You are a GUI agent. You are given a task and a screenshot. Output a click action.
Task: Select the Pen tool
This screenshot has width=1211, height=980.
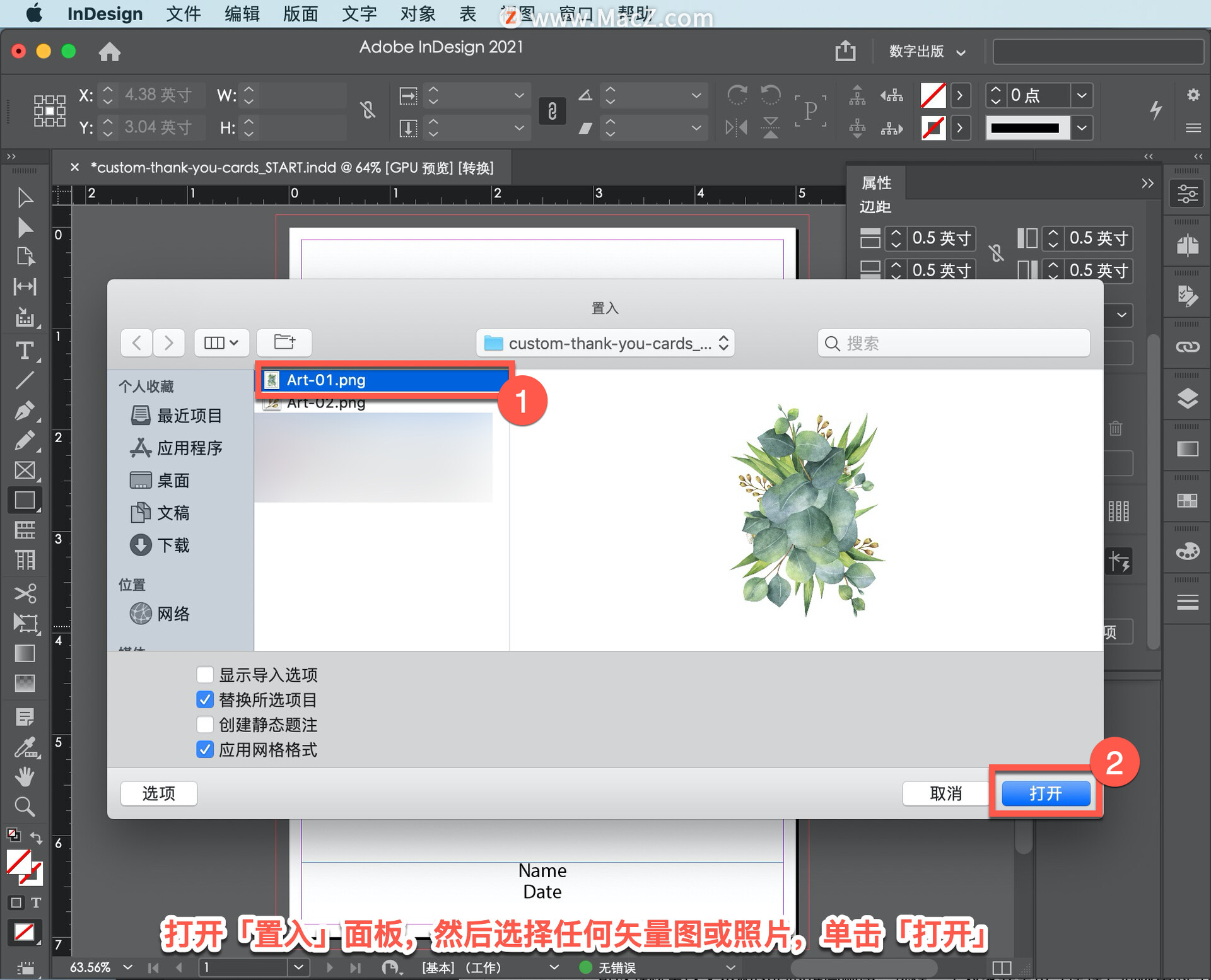coord(25,411)
